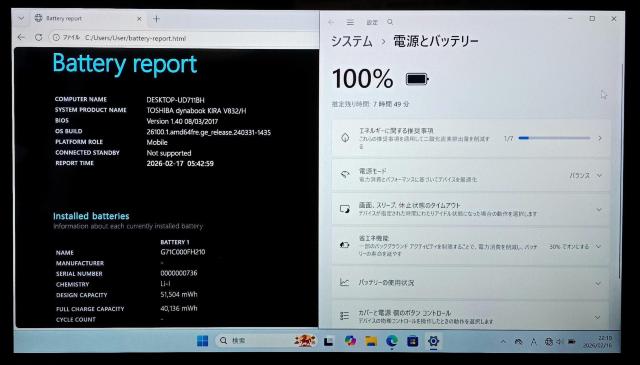Image resolution: width=640 pixels, height=365 pixels.
Task: Click the energy saver battery leaf icon
Action: click(x=345, y=245)
